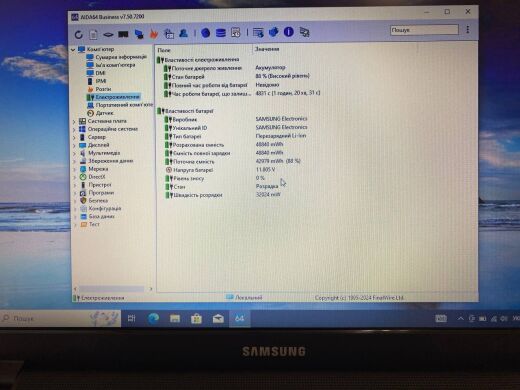Select the Стан батареї row
Screen dimensions: 520x390
[236, 77]
